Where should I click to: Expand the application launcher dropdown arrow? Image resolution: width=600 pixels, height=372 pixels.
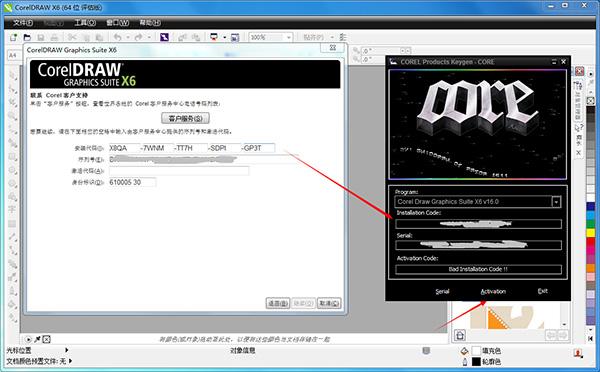[225, 37]
